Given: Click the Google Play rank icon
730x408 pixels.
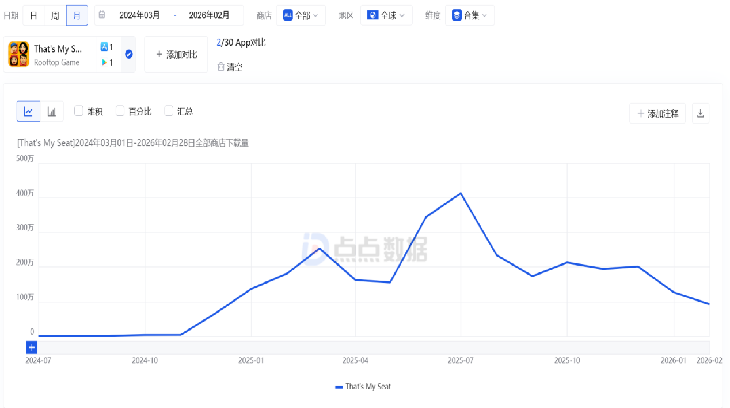Looking at the screenshot, I should pos(104,63).
